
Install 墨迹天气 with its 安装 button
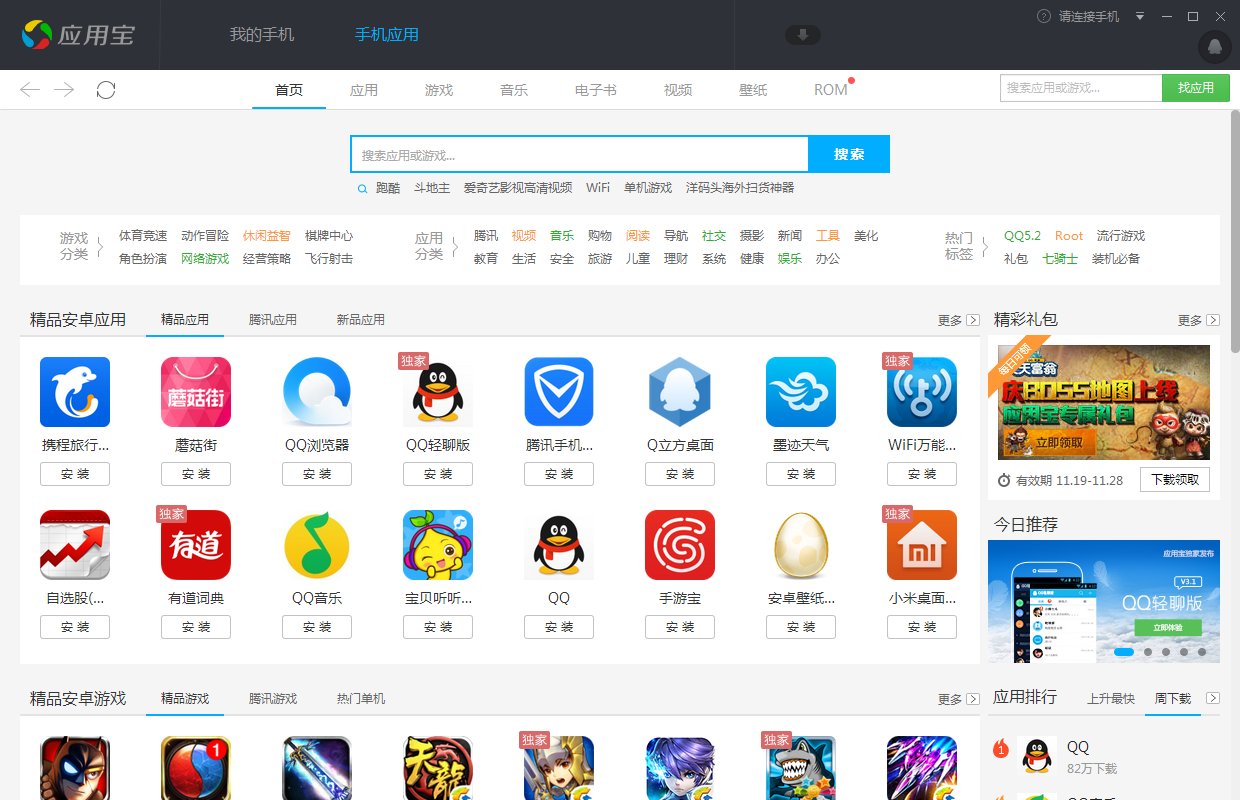pyautogui.click(x=801, y=474)
